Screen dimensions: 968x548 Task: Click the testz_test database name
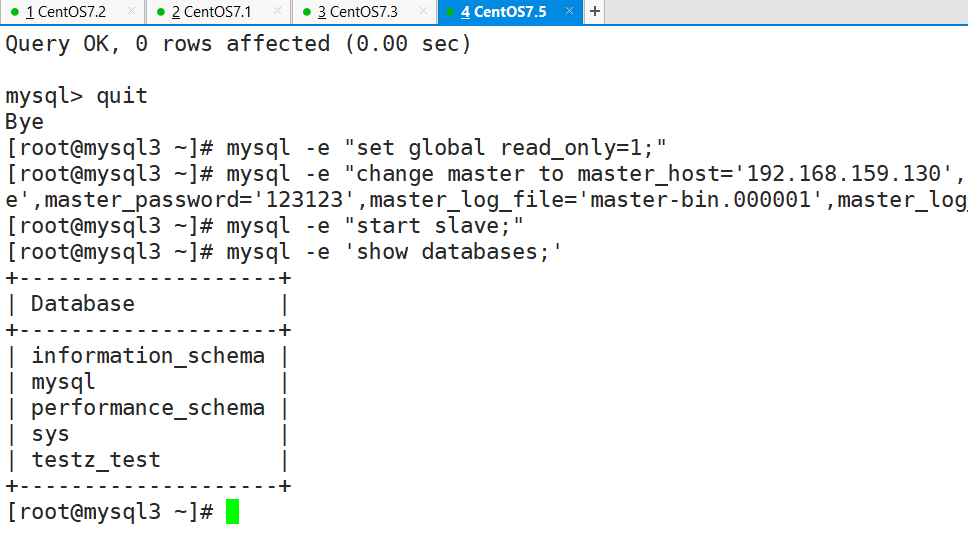pyautogui.click(x=95, y=460)
